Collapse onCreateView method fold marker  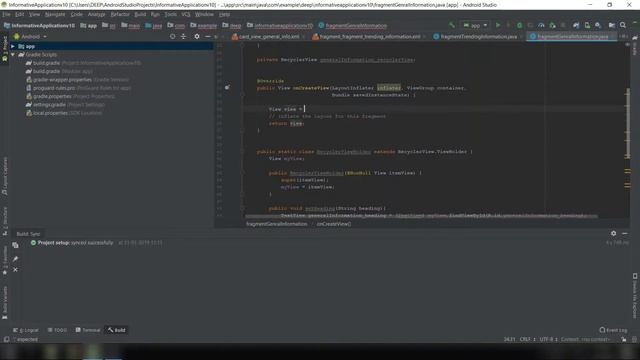point(242,95)
